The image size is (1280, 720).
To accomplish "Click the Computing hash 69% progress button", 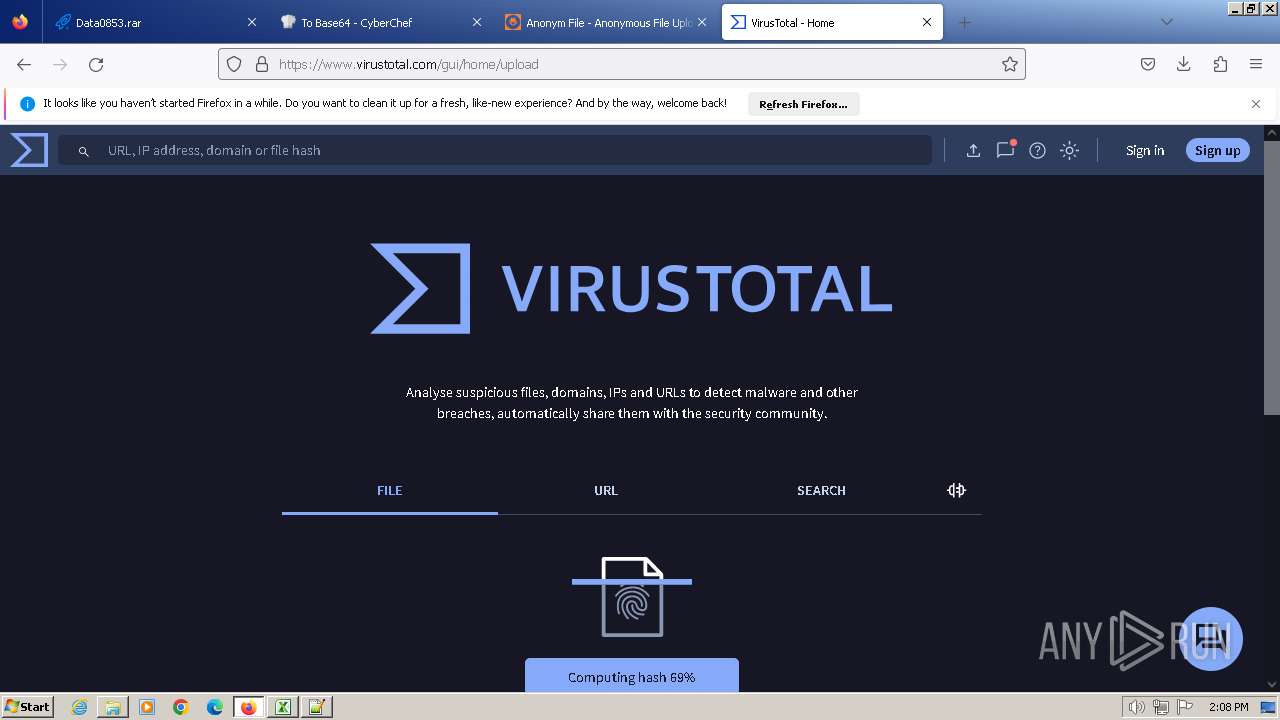I will [x=632, y=676].
